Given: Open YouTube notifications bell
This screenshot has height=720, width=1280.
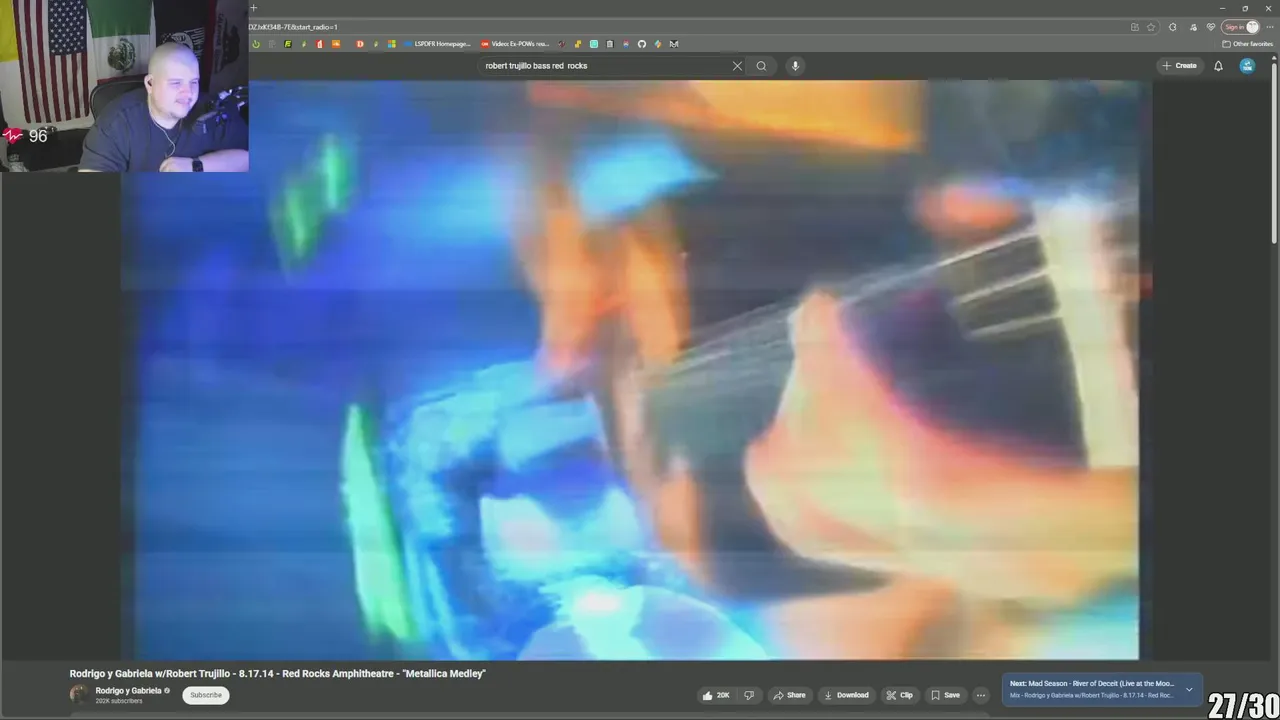Looking at the screenshot, I should (1218, 66).
